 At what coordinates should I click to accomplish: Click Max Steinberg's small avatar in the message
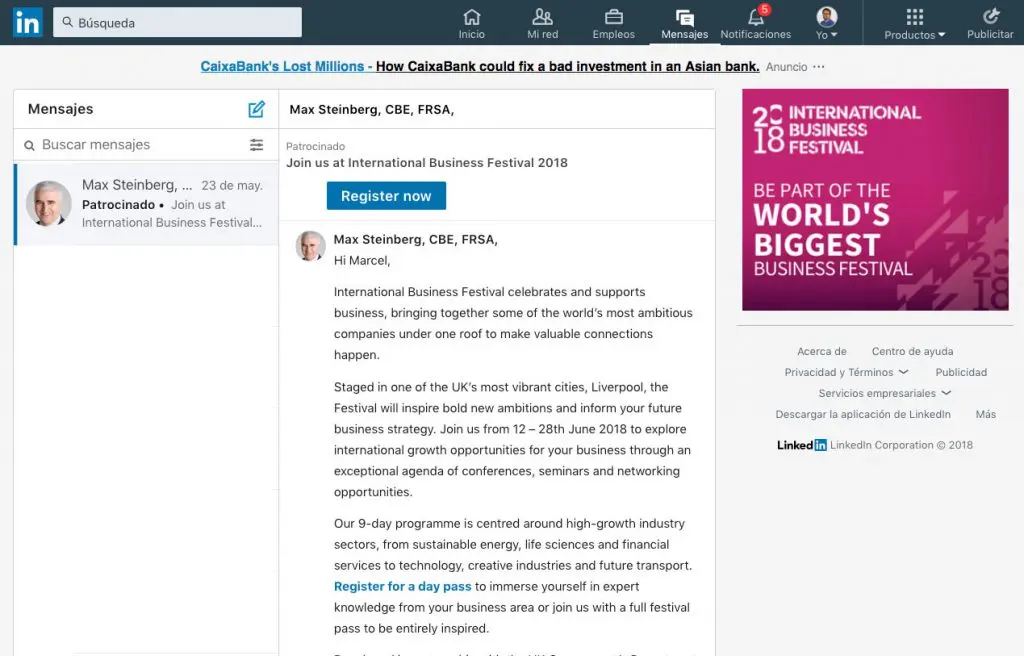point(310,246)
